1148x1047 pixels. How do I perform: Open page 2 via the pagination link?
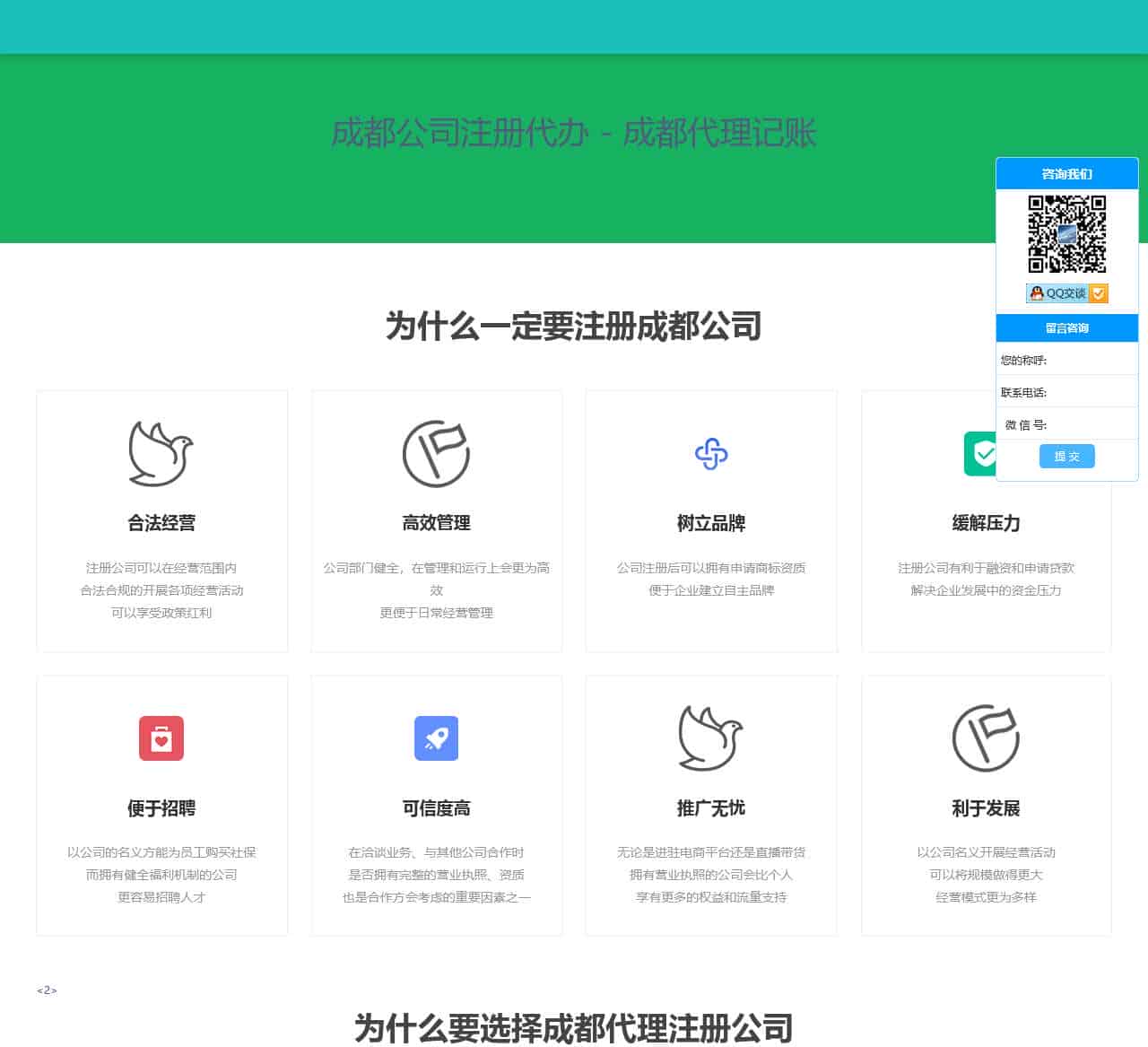[x=47, y=990]
